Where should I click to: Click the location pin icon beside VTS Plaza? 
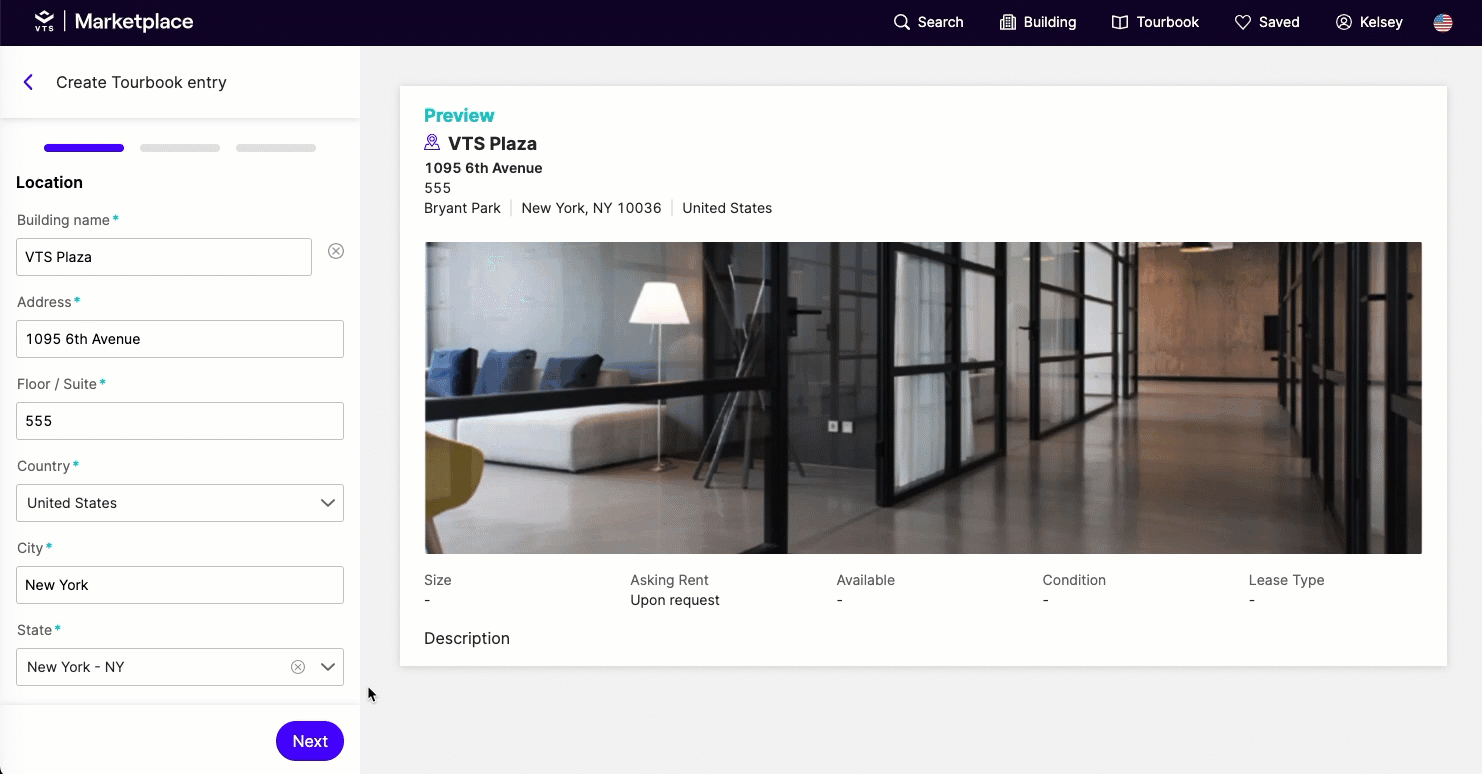pos(432,143)
